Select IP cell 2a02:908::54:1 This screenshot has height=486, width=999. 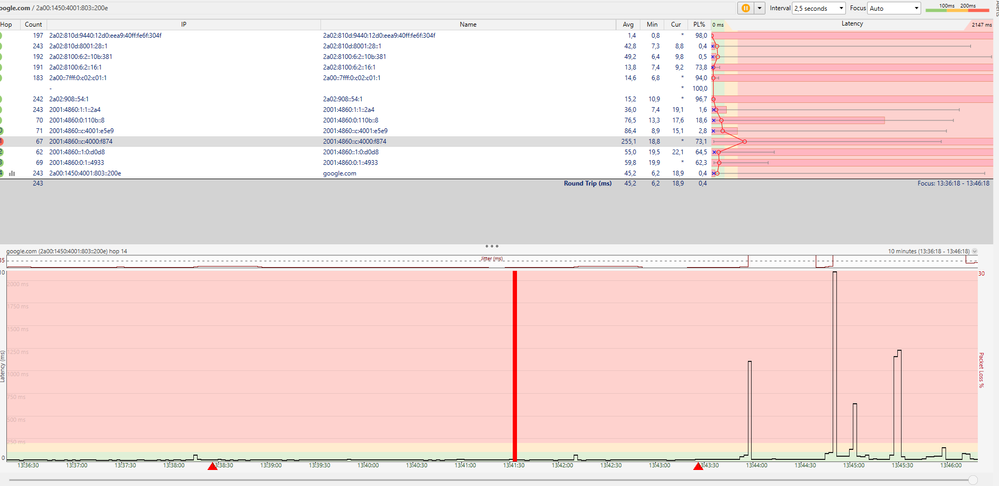click(69, 99)
